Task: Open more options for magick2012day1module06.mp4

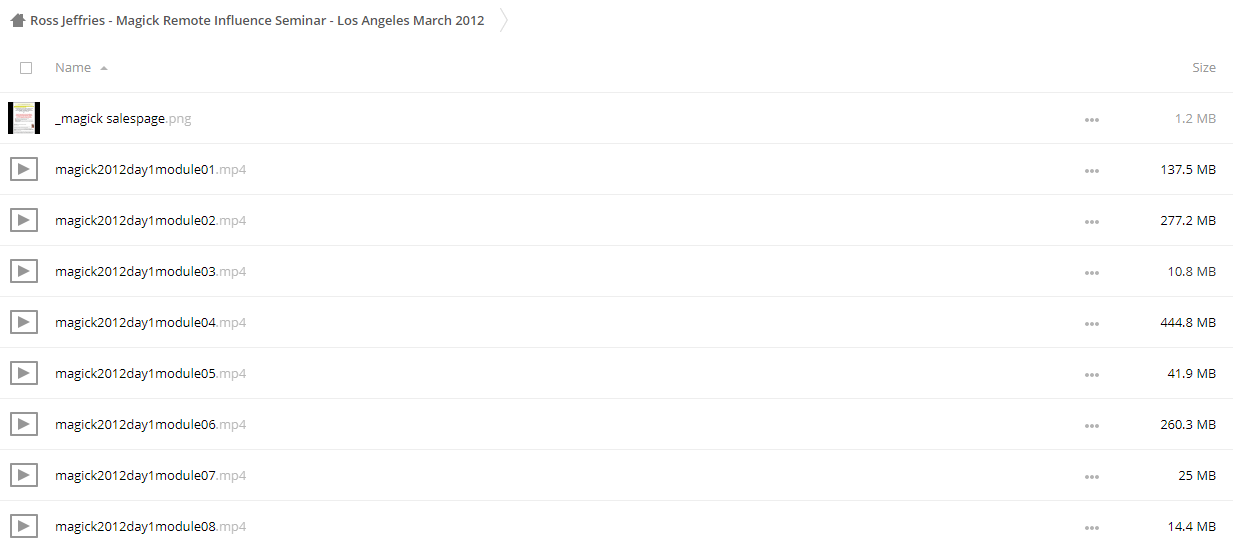Action: [1091, 425]
